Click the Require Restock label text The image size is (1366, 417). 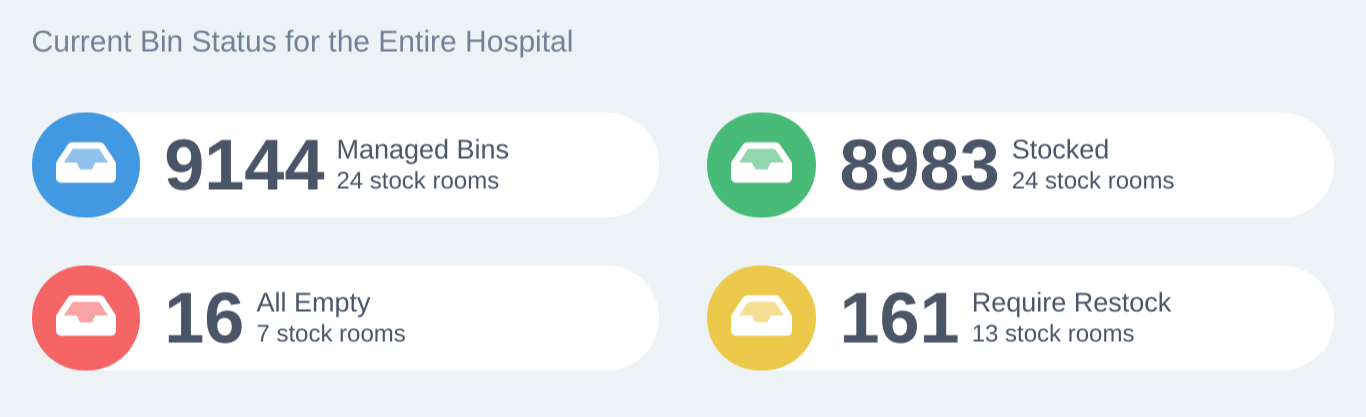tap(1071, 303)
